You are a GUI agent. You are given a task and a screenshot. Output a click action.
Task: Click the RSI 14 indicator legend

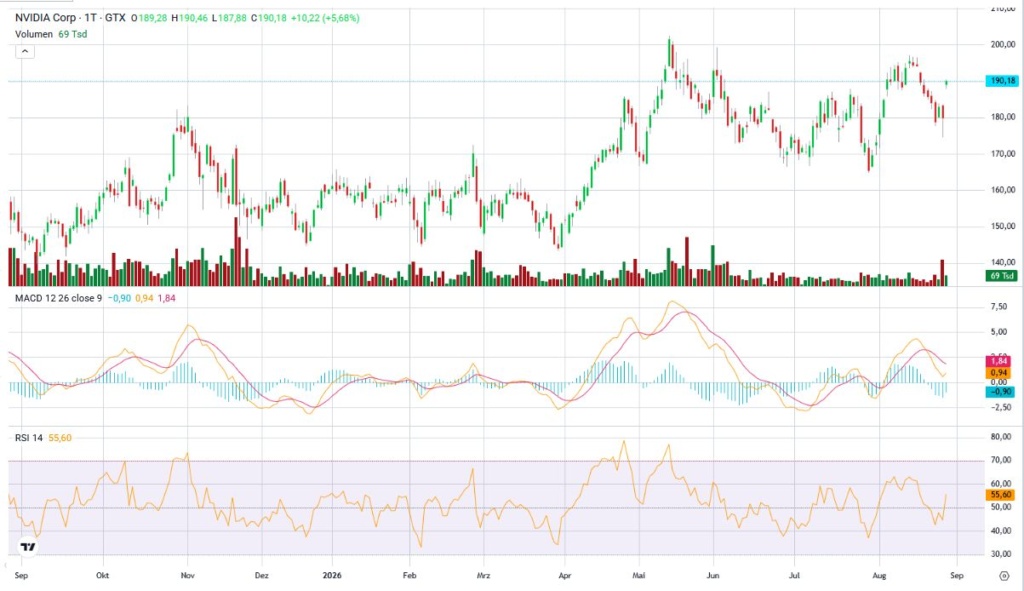(29, 438)
